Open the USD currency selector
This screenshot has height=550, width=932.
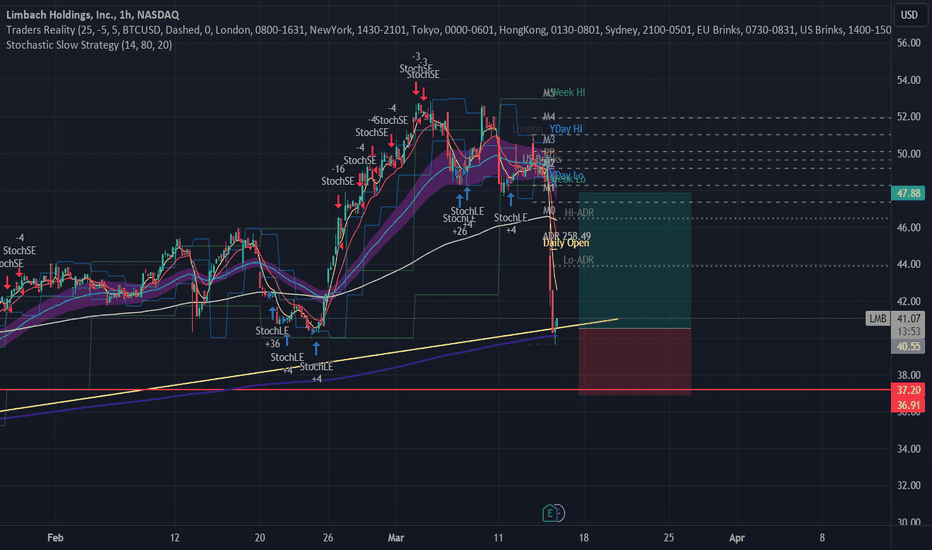(x=909, y=15)
